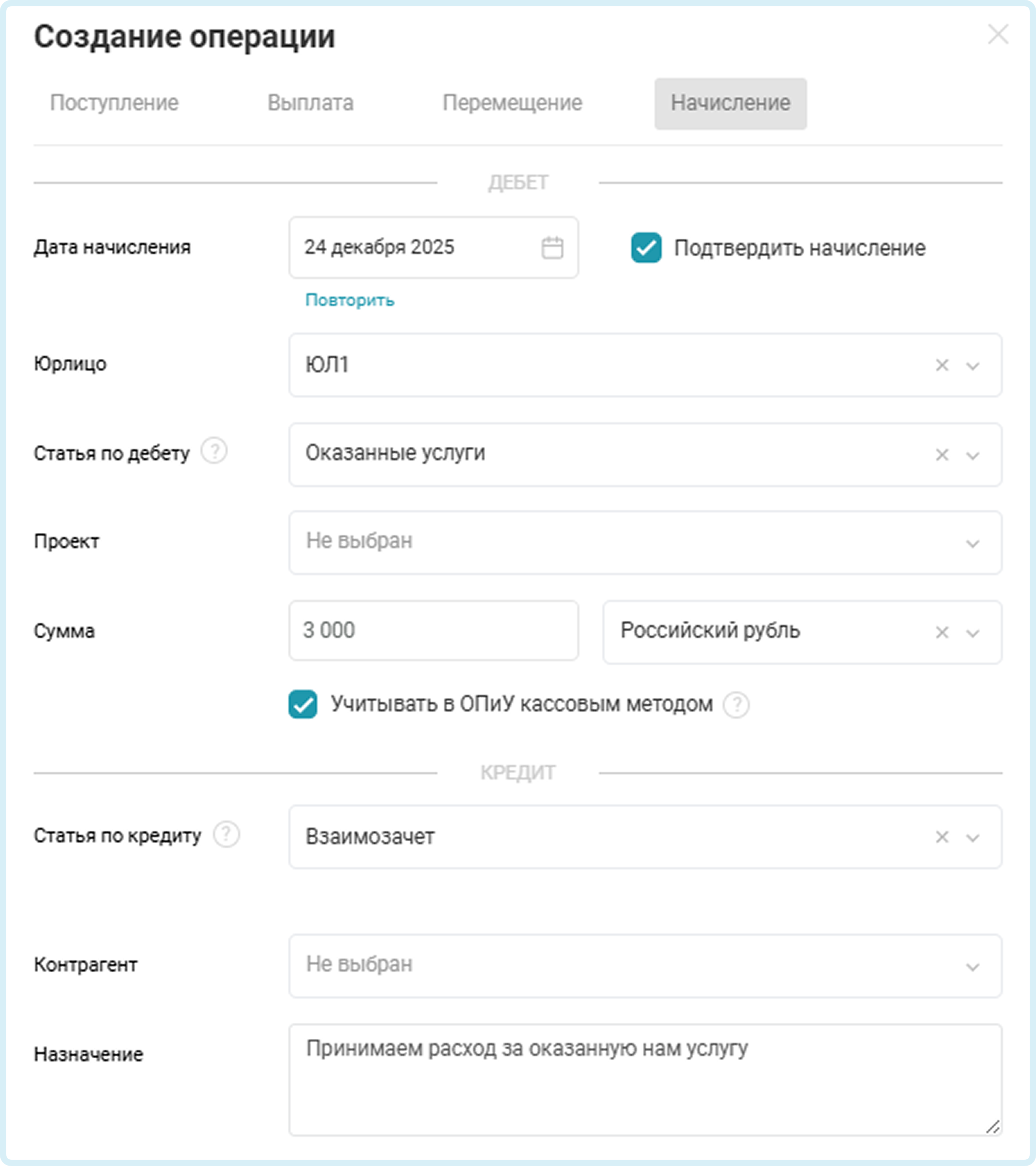Click into the Назначение text area

click(x=645, y=1079)
